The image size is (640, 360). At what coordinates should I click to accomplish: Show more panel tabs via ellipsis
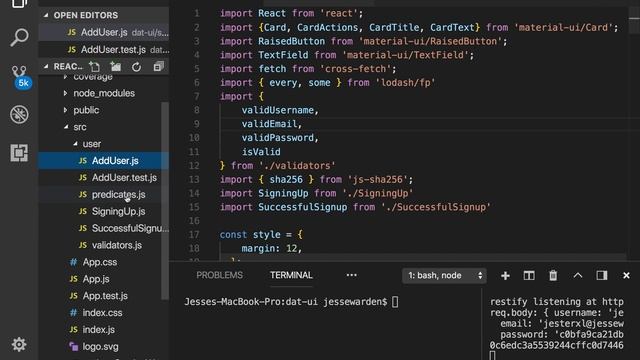click(x=351, y=275)
